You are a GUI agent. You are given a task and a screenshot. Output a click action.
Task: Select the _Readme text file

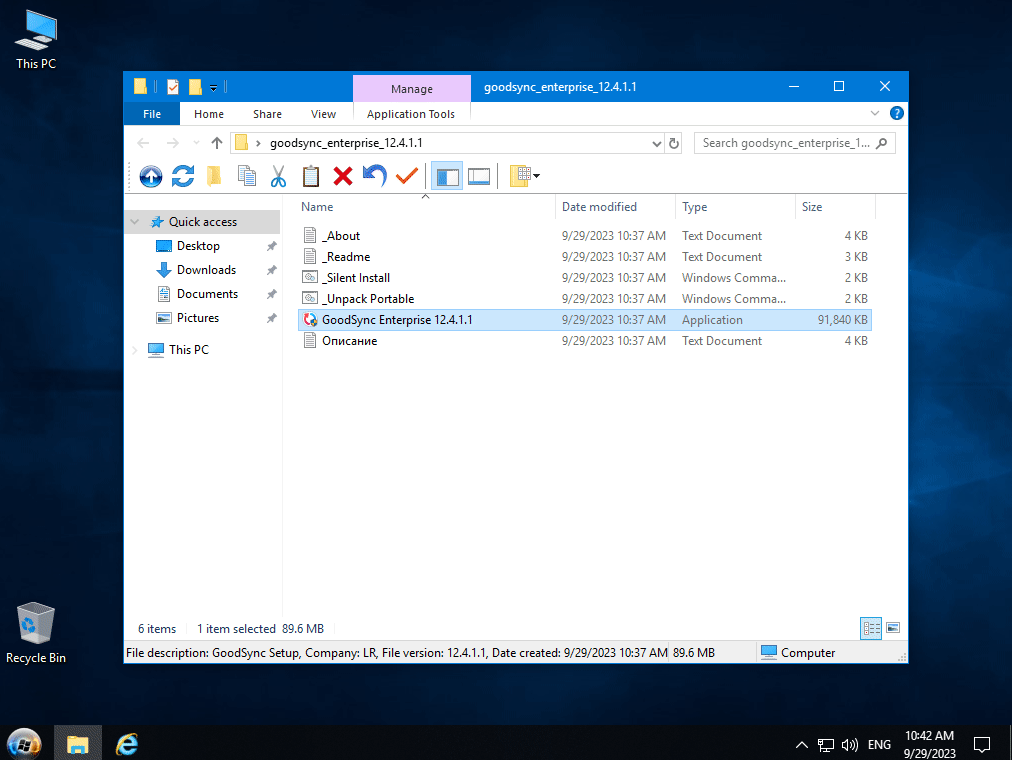coord(585,257)
